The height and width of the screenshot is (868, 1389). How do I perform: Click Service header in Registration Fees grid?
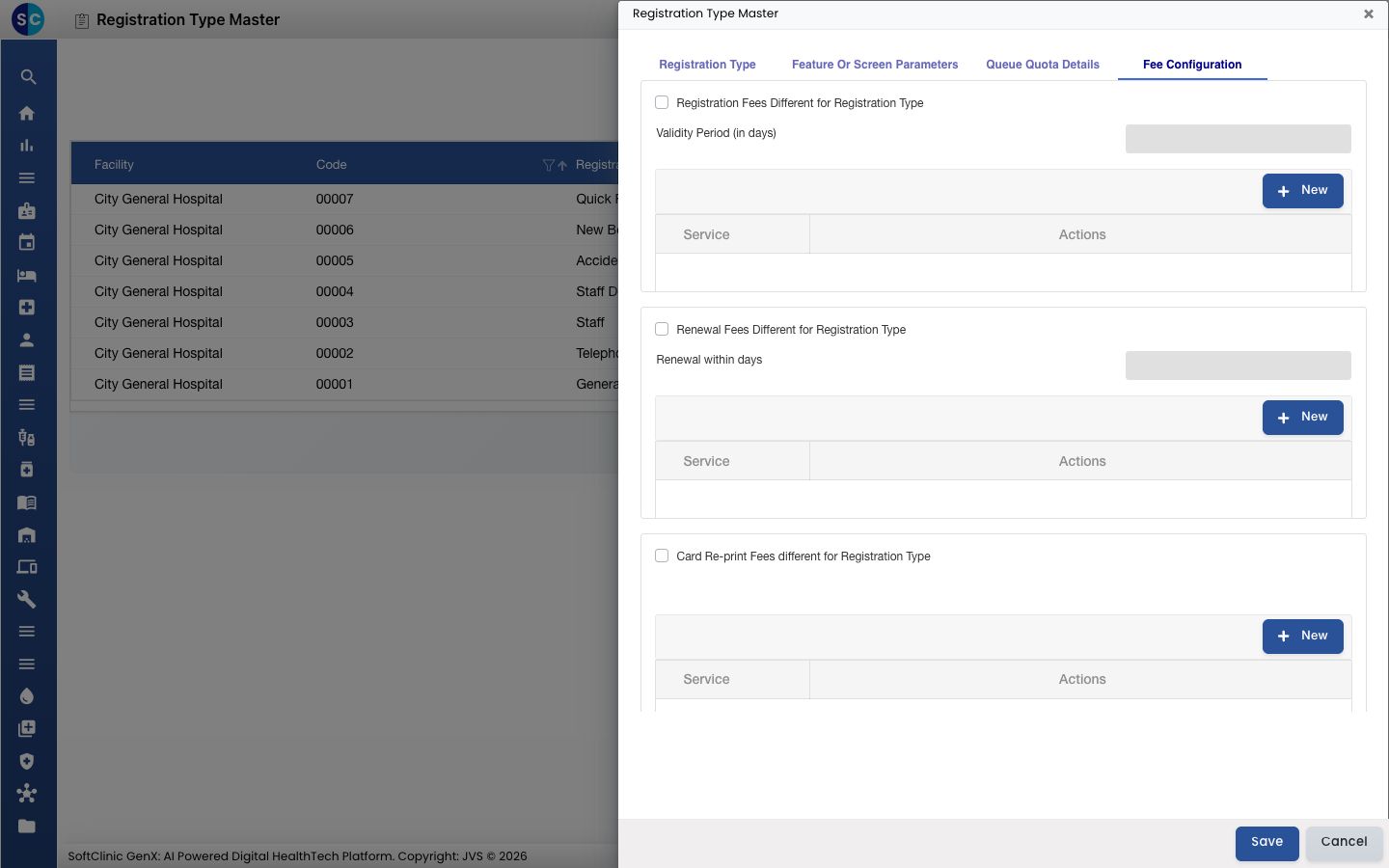733,234
